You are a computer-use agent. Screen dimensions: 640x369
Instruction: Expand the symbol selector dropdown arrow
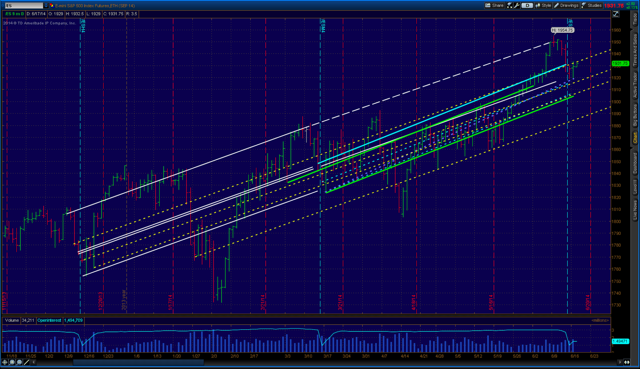(x=46, y=5)
